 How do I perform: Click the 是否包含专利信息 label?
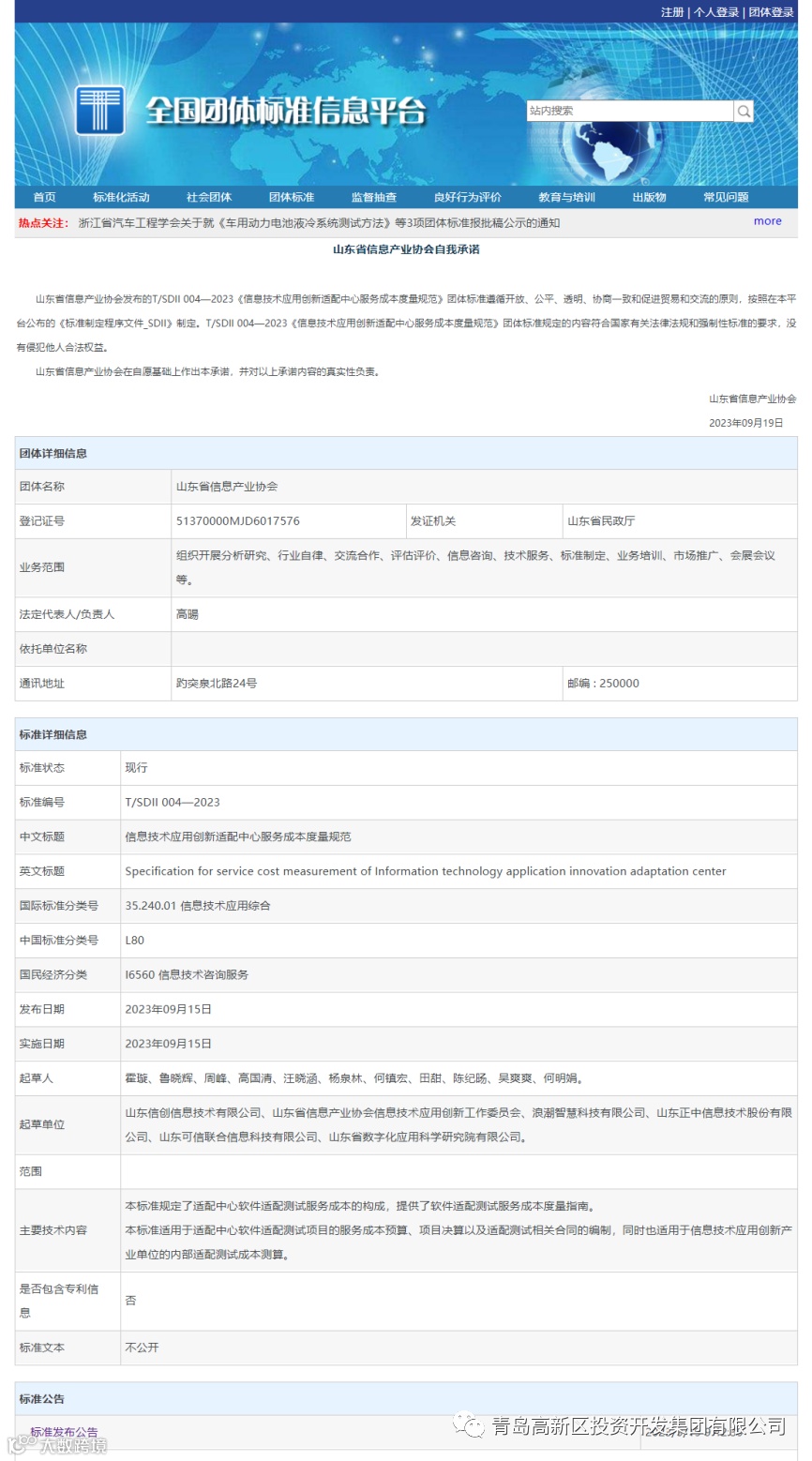coord(59,1301)
